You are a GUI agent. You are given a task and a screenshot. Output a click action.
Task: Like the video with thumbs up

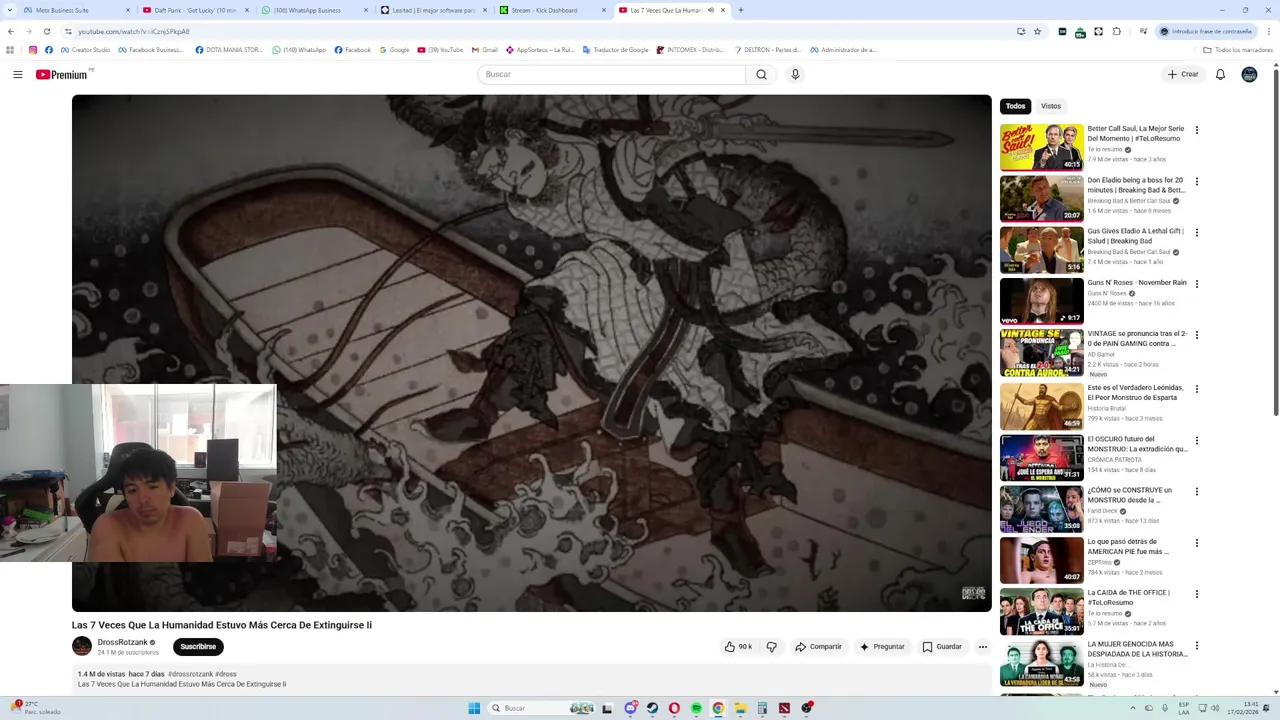pos(738,647)
